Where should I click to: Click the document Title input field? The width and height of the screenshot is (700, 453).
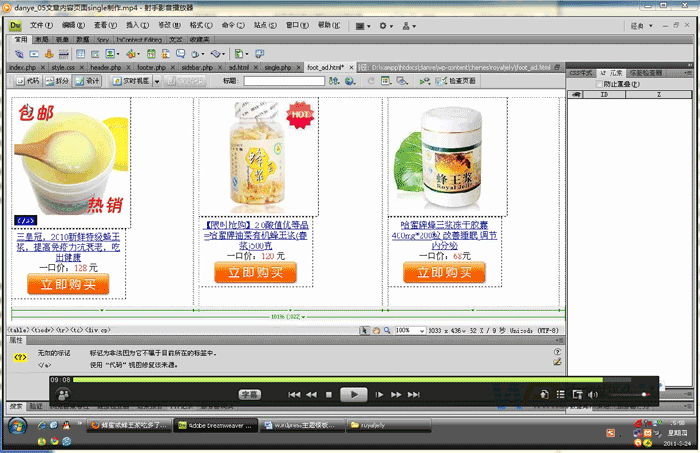pos(284,81)
